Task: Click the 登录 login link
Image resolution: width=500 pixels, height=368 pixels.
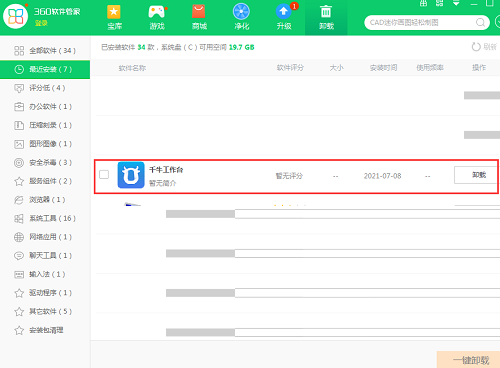Action: coord(41,24)
